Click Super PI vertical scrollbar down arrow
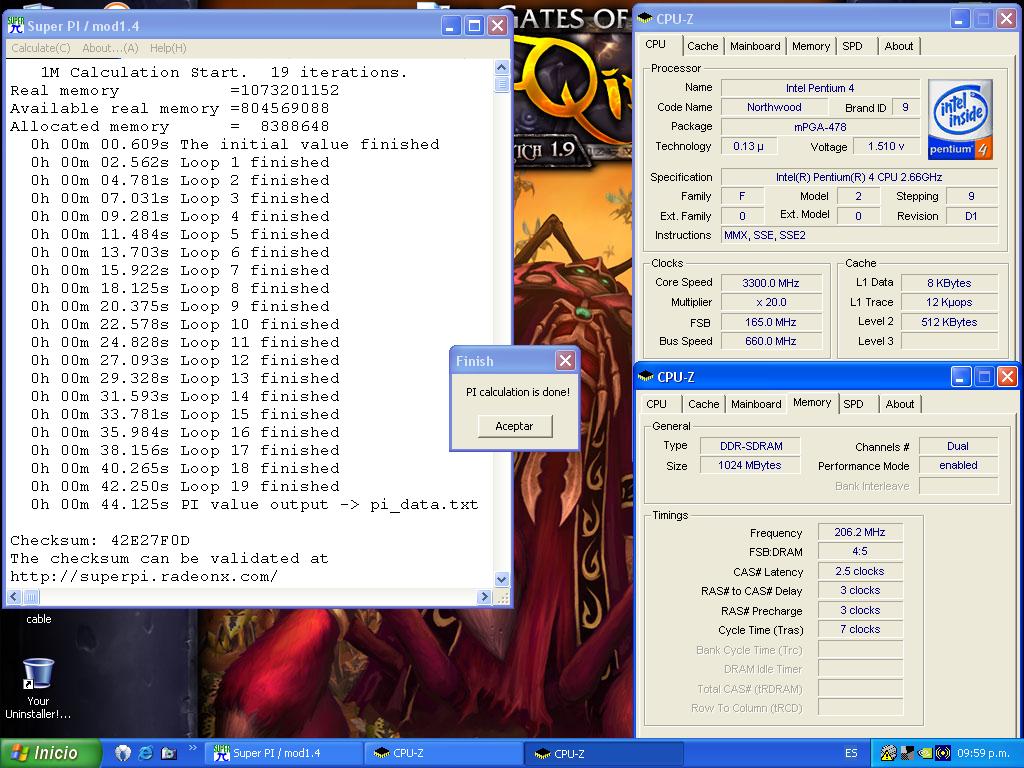Image resolution: width=1024 pixels, height=768 pixels. click(502, 579)
